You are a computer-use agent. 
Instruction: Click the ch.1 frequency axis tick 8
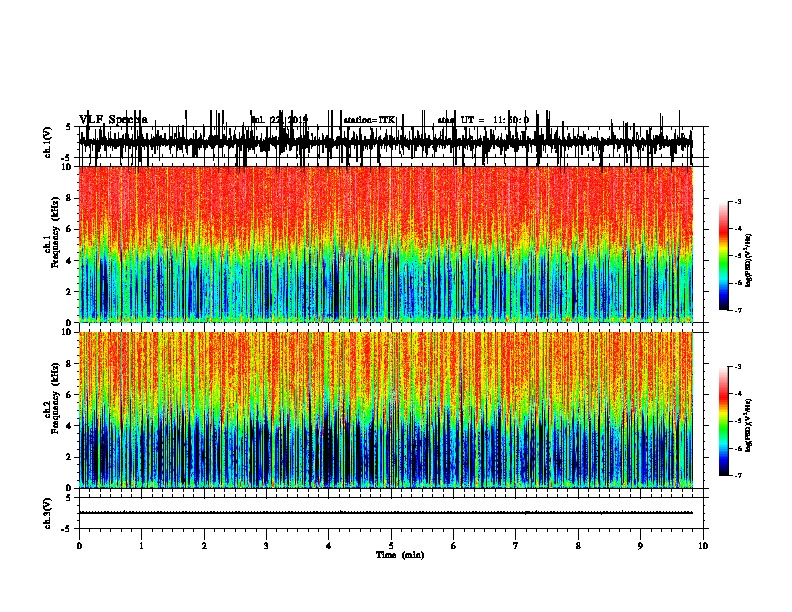70,198
